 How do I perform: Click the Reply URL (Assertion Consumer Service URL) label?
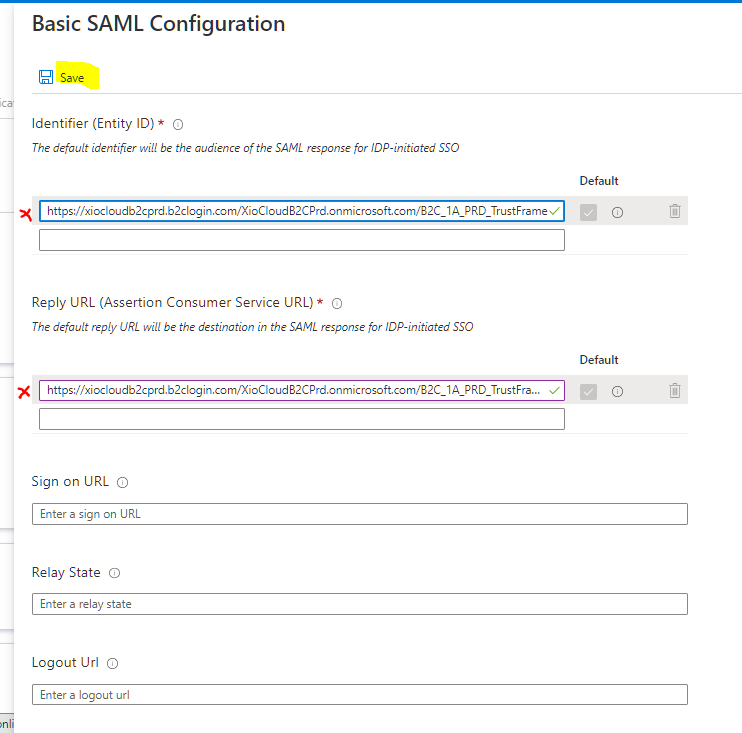click(x=173, y=302)
